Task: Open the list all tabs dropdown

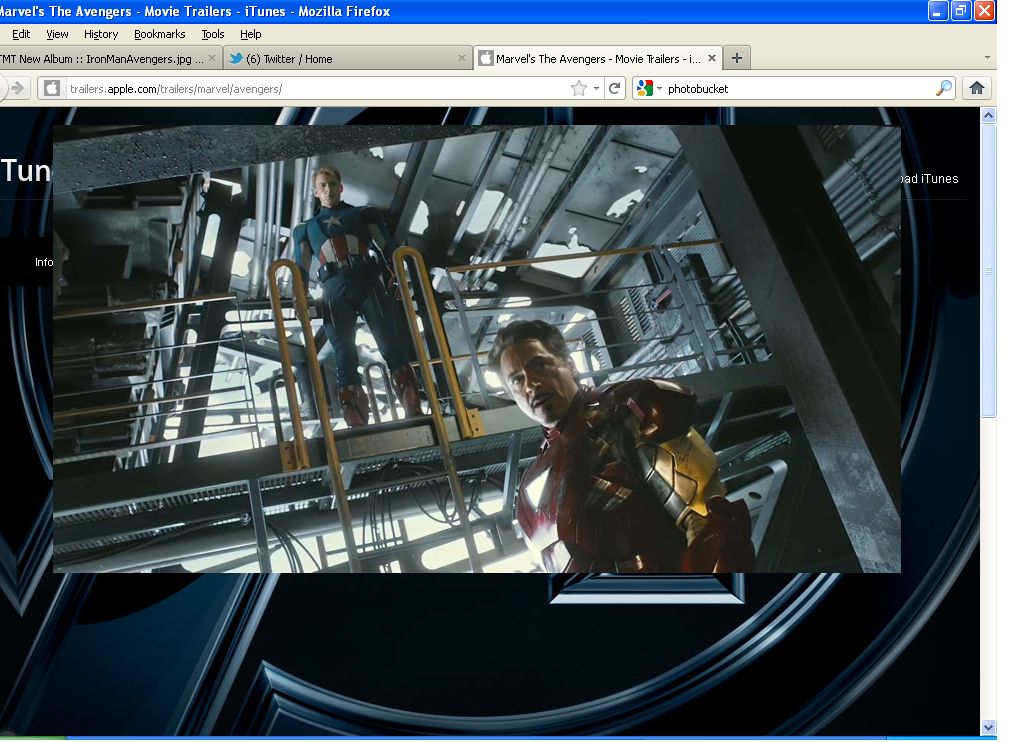Action: click(987, 58)
